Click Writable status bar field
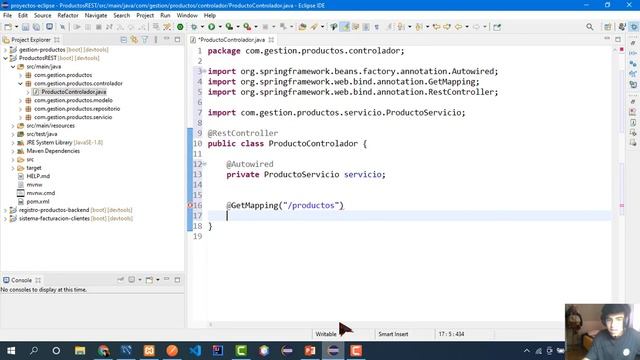 pyautogui.click(x=326, y=334)
